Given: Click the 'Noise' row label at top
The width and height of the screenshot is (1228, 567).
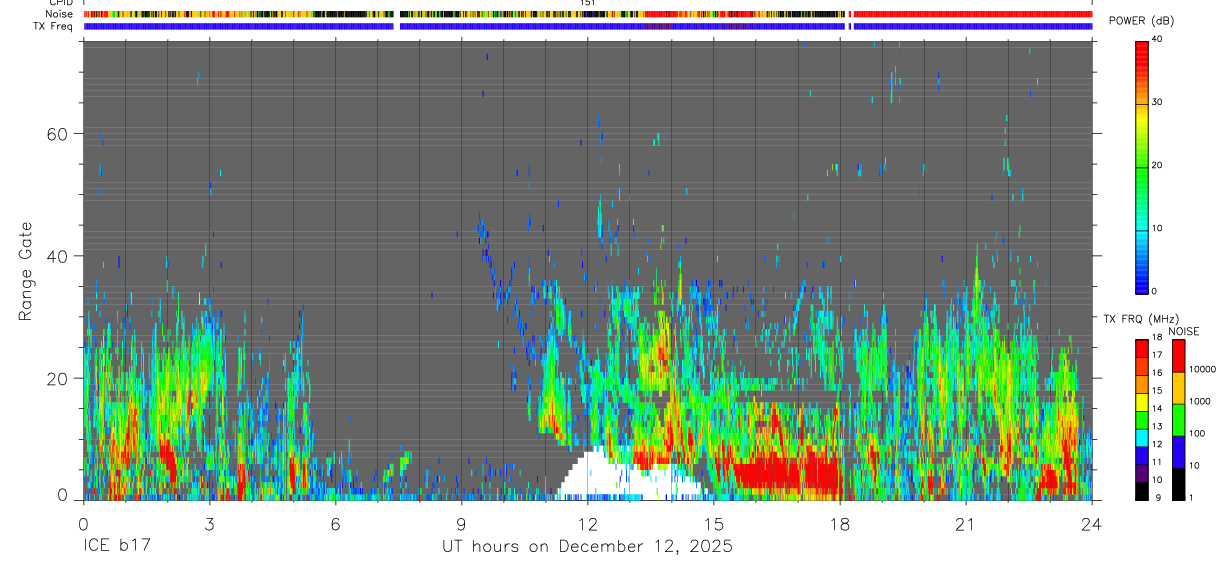Looking at the screenshot, I should point(60,14).
